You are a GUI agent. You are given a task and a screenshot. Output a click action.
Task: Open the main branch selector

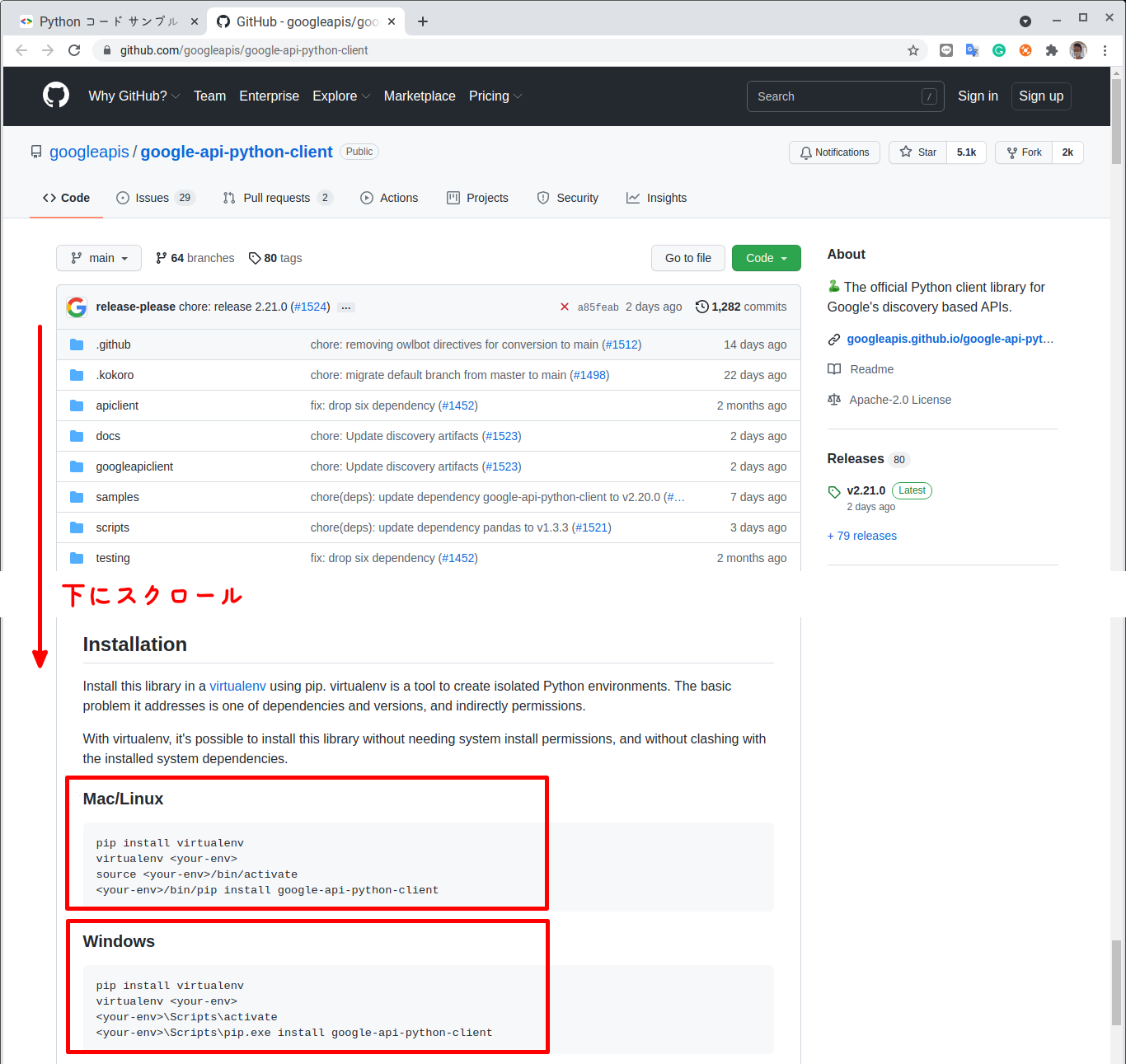[98, 258]
